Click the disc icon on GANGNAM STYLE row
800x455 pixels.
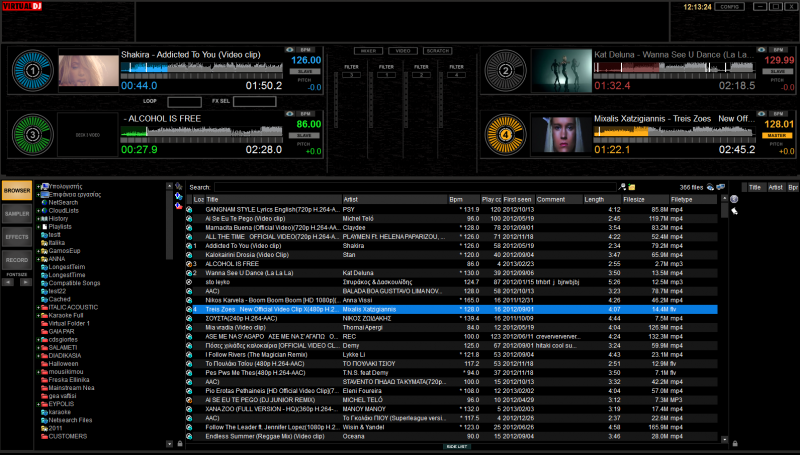click(x=189, y=210)
